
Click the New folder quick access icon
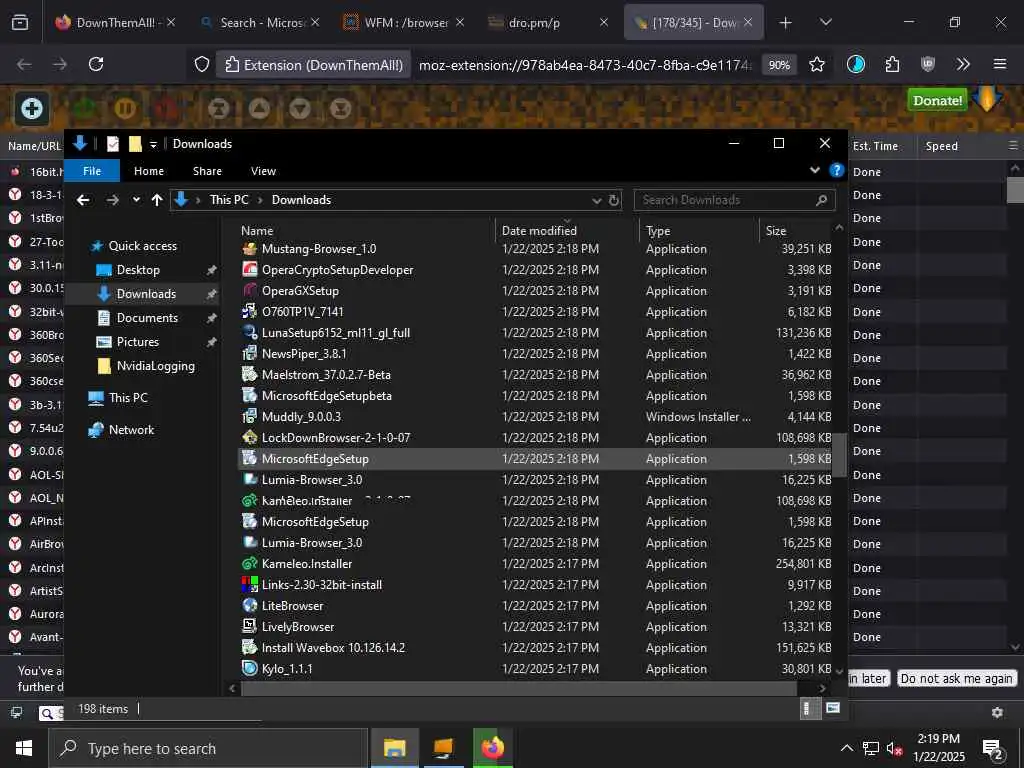[x=135, y=144]
